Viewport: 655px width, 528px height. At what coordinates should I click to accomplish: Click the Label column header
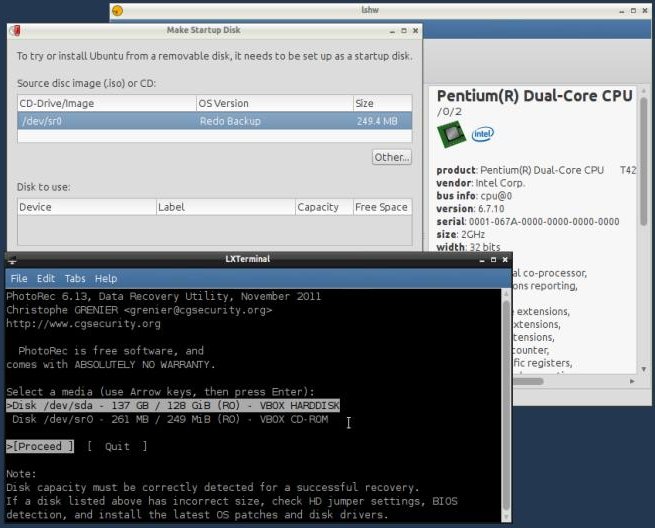click(x=226, y=207)
